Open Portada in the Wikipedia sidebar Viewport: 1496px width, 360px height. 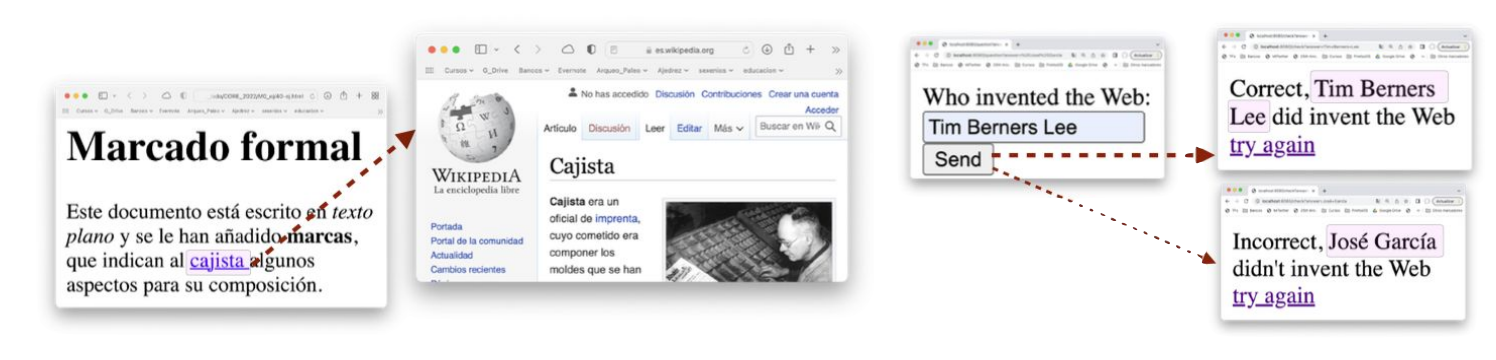(446, 226)
